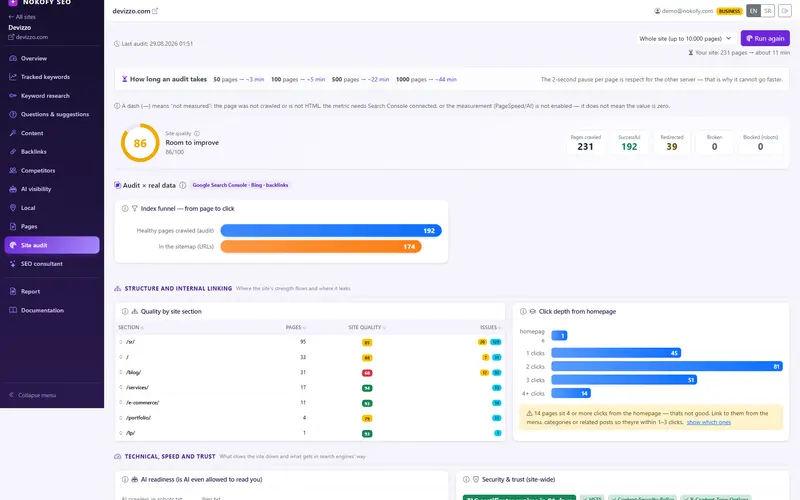Click the hourglass icon beside How long an audit takes
The image size is (800, 500).
[124, 79]
